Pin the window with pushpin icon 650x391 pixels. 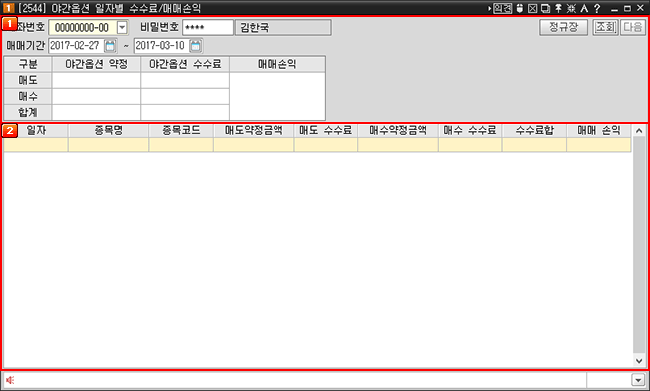[x=558, y=8]
